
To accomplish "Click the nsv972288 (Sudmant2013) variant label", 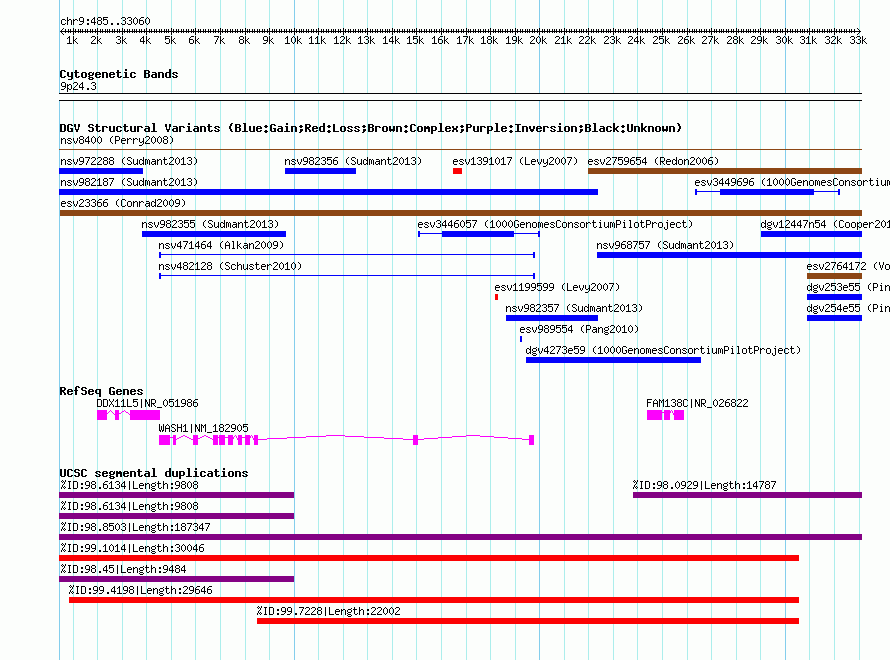I will coord(129,161).
